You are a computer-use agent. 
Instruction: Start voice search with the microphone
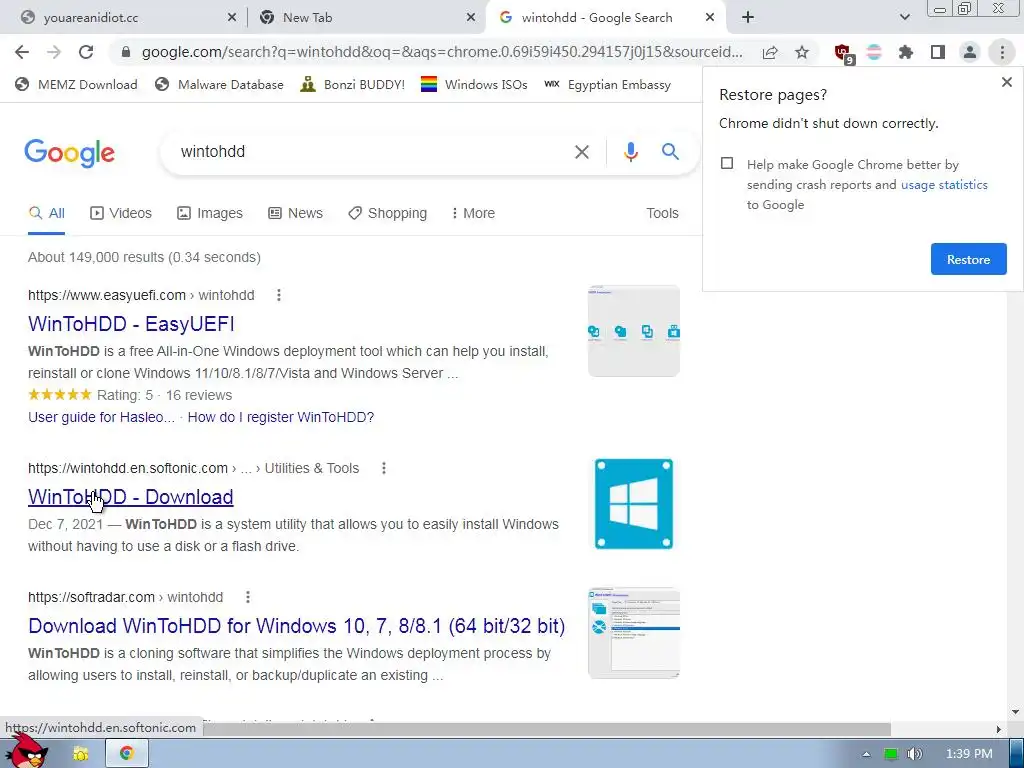coord(630,152)
